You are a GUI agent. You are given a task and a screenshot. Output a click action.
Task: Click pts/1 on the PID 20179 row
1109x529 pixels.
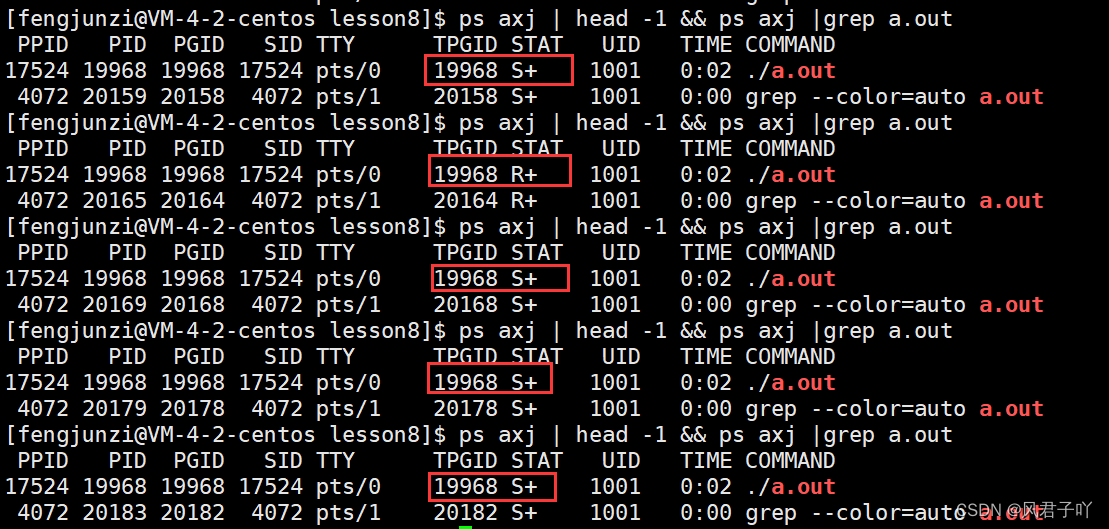[348, 409]
